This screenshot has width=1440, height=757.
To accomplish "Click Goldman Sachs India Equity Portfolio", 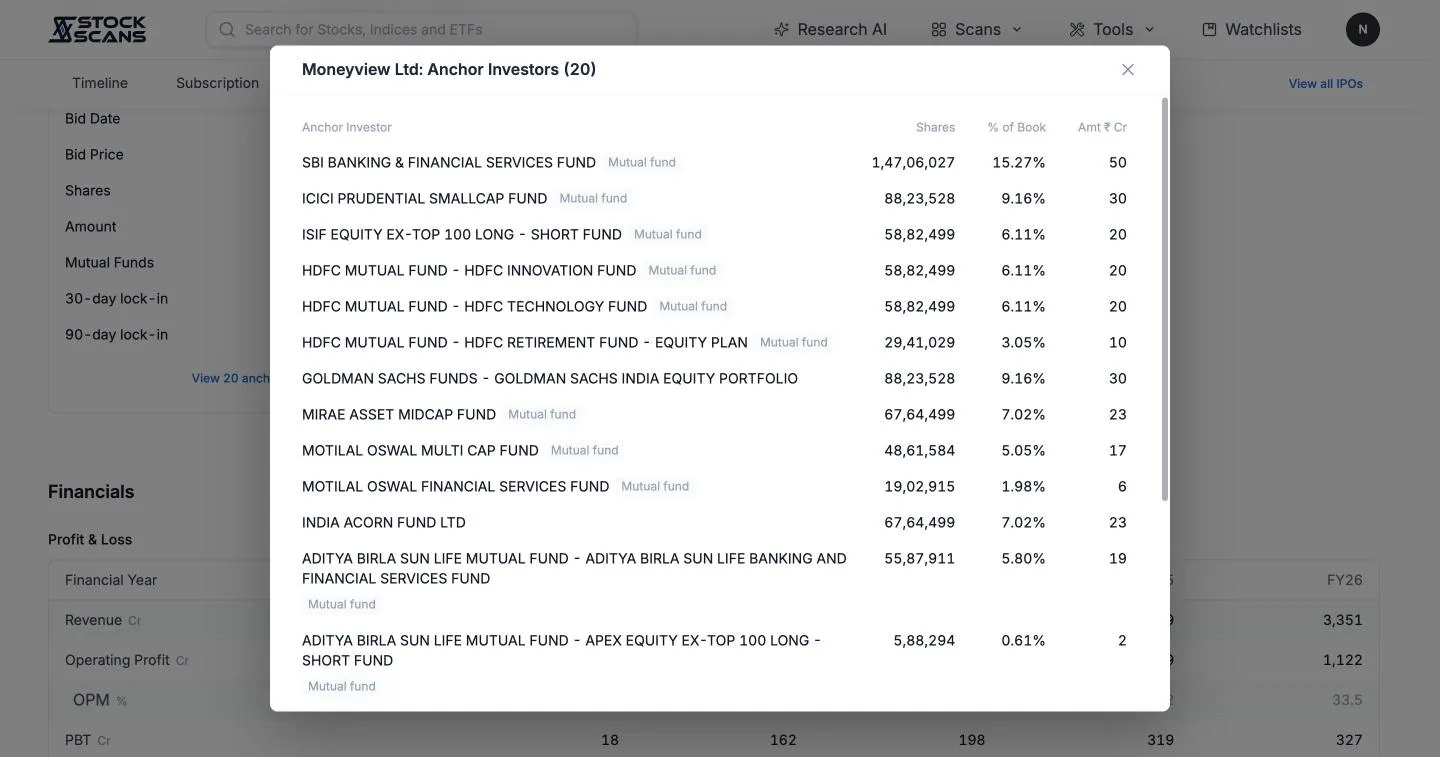I will click(550, 379).
